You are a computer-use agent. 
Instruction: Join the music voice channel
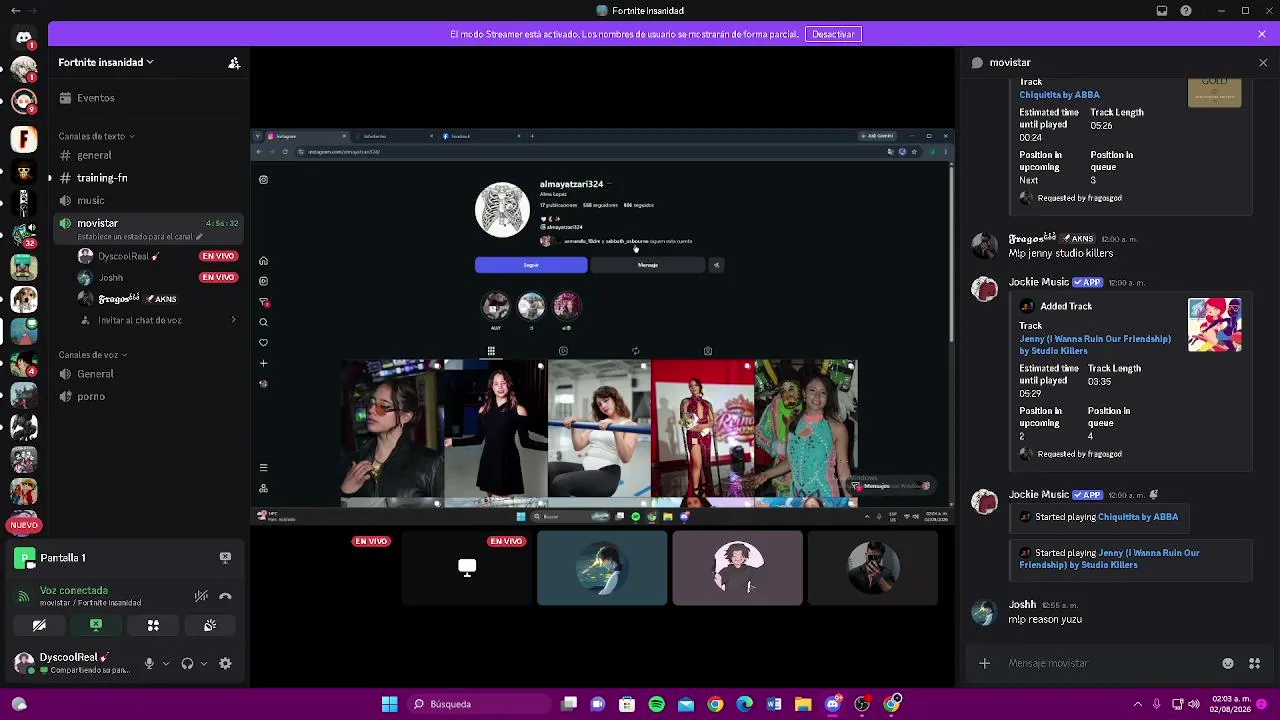point(150,200)
